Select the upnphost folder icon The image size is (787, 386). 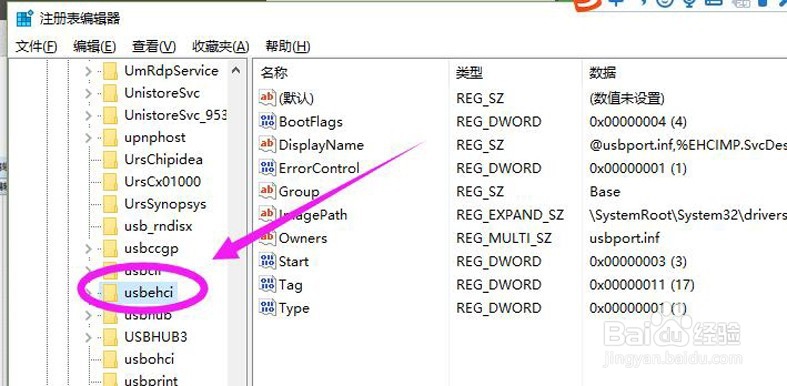coord(110,137)
